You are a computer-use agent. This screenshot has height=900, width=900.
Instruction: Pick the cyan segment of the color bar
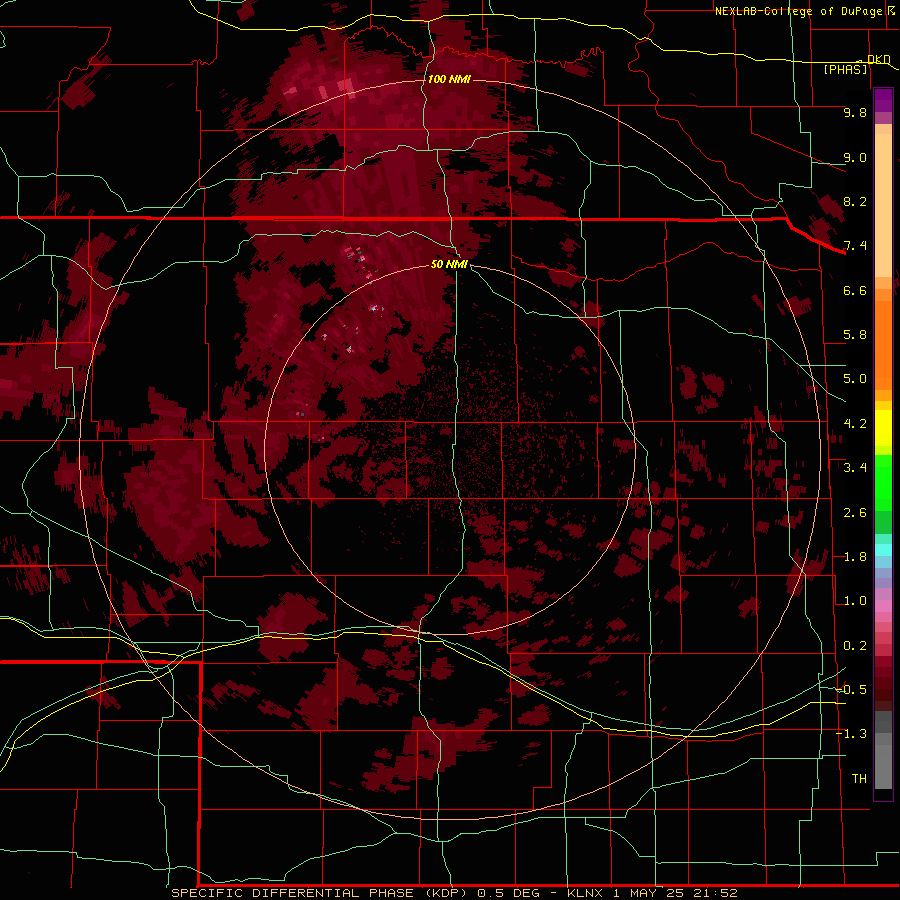(x=883, y=550)
